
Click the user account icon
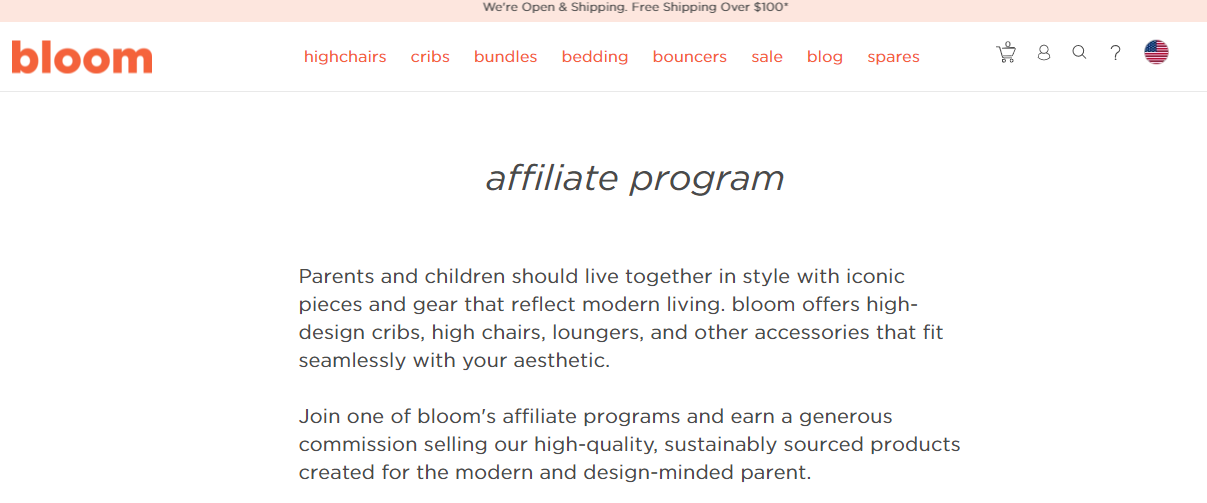click(1044, 53)
